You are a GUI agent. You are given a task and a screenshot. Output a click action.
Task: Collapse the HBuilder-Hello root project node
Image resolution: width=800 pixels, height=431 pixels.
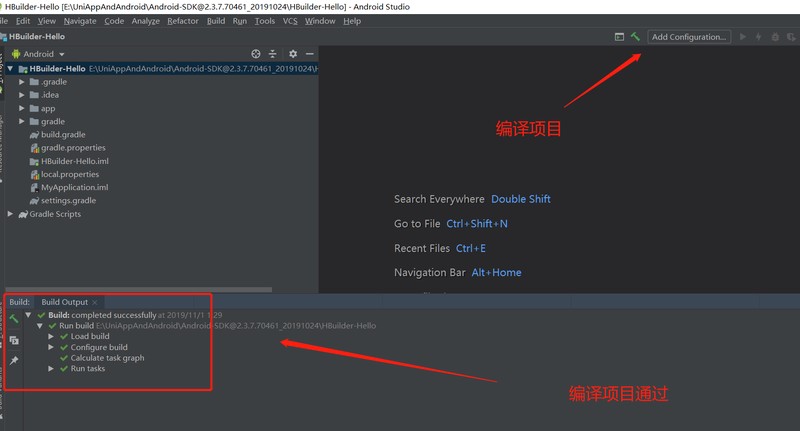10,68
